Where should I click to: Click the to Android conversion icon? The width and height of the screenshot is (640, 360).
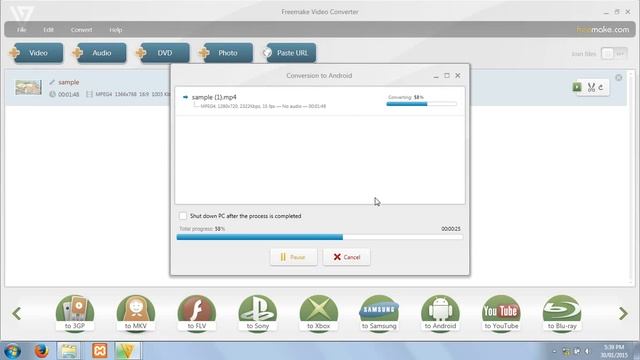(440, 313)
